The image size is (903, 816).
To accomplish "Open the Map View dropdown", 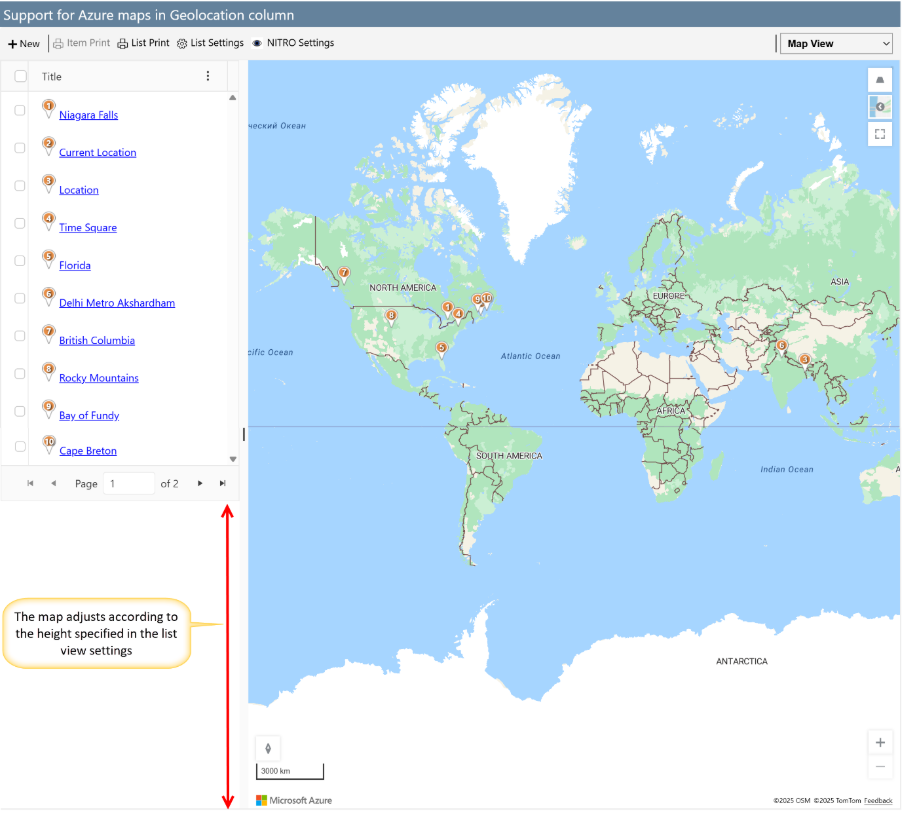I will tap(837, 43).
